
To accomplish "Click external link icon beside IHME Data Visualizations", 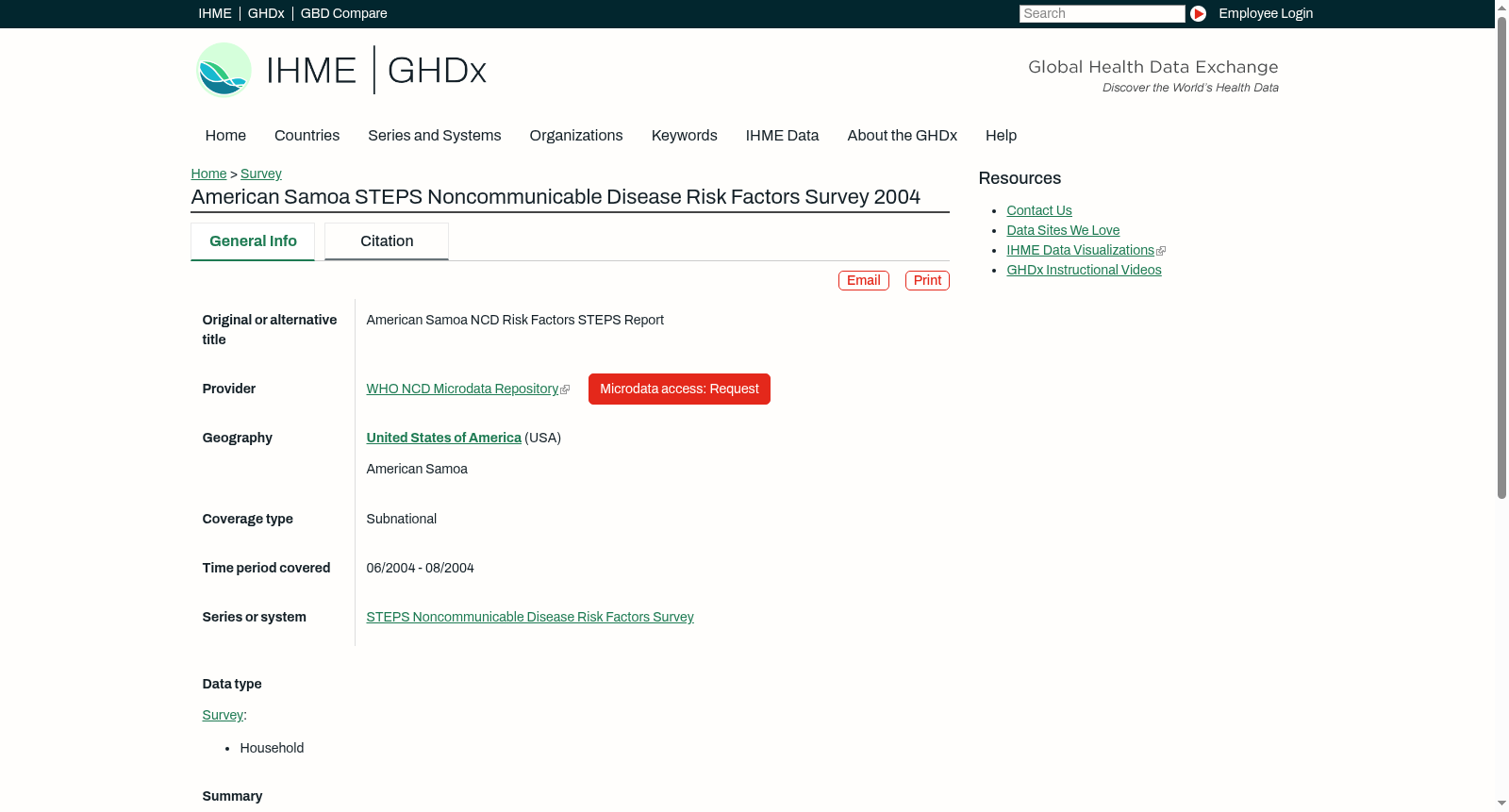I will point(1161,251).
